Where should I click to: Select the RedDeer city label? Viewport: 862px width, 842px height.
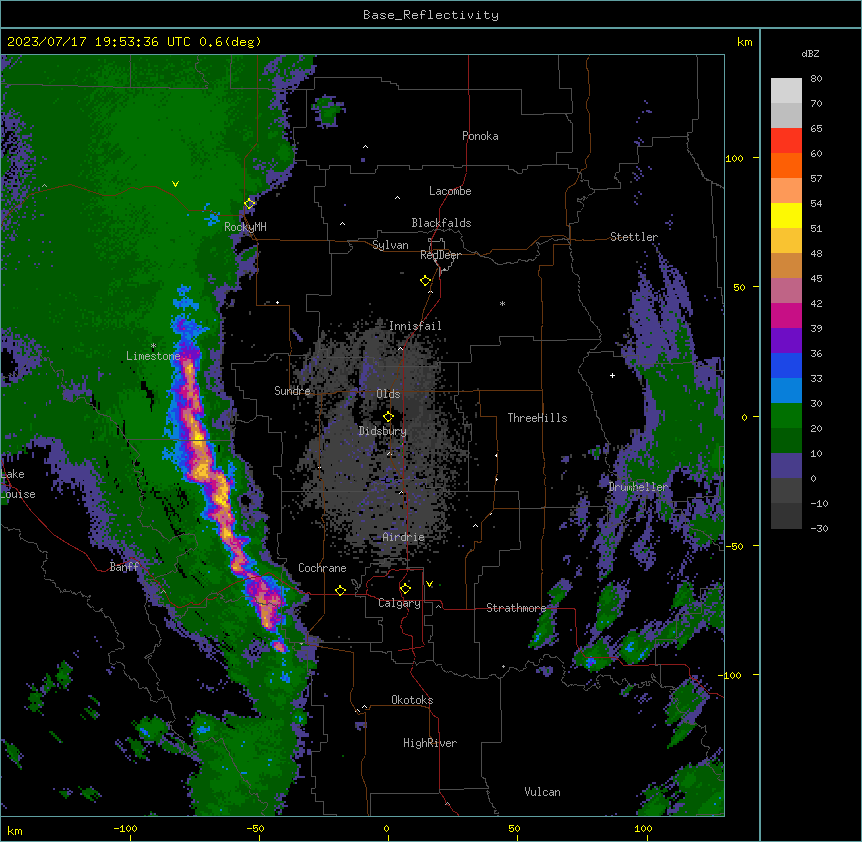(440, 255)
